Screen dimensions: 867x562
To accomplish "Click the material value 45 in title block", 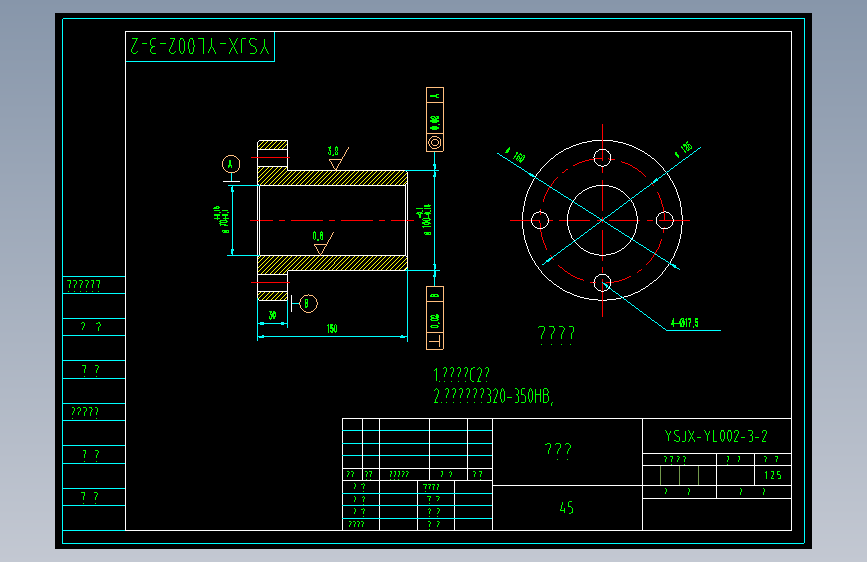I will pyautogui.click(x=567, y=508).
